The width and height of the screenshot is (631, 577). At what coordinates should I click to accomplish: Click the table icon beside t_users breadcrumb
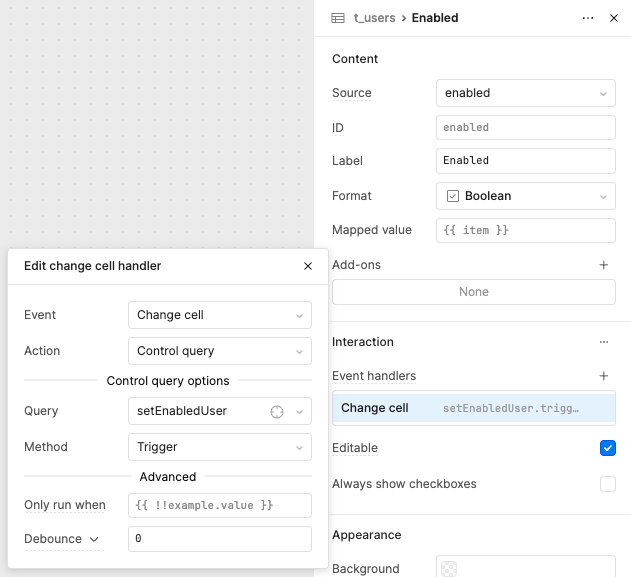[338, 18]
